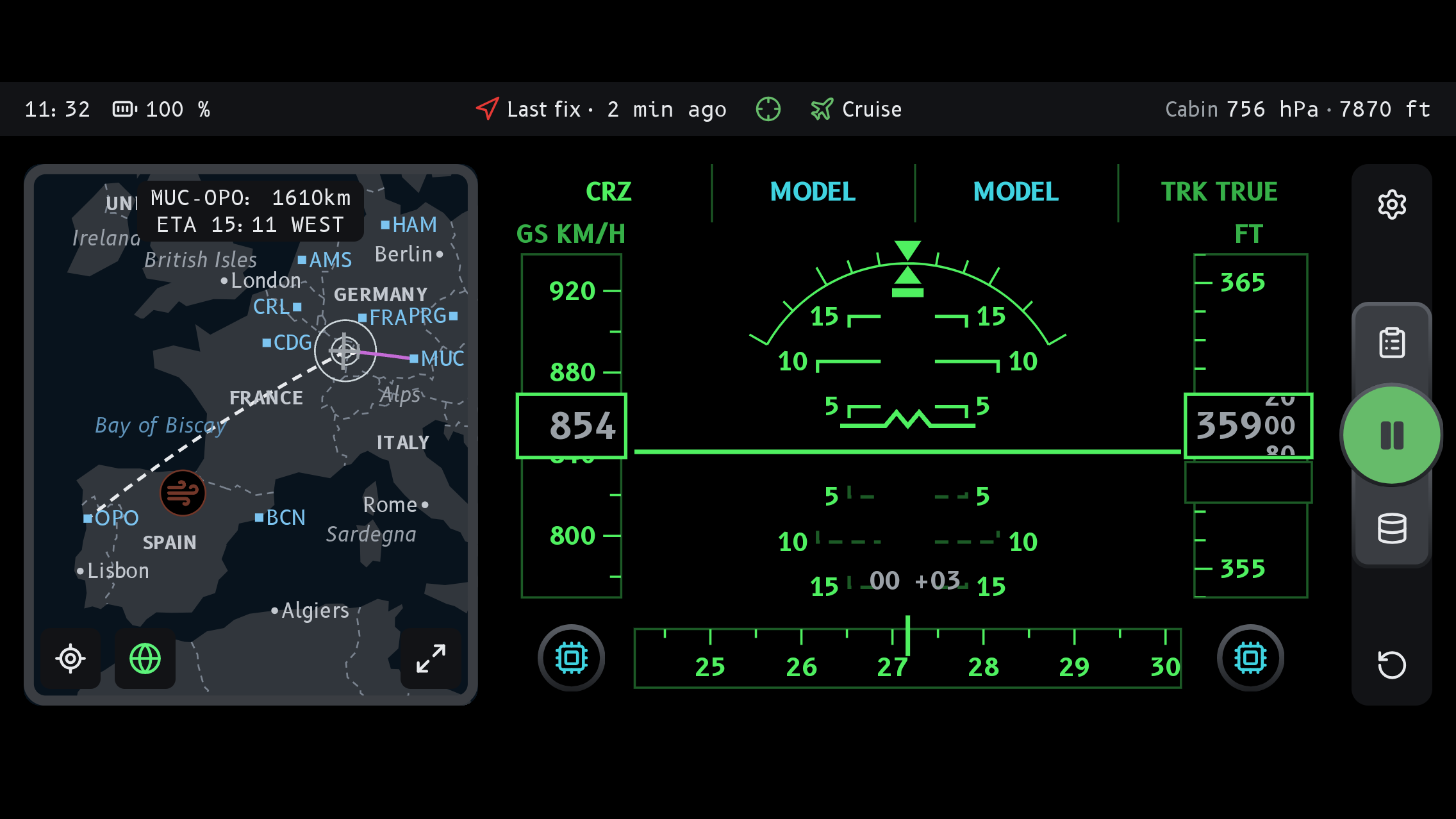Screen dimensions: 1456x819
Task: Tap the Berlin city label
Action: click(x=409, y=254)
